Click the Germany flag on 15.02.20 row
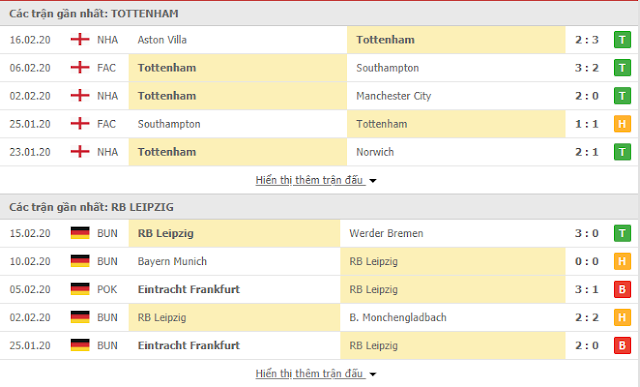Image resolution: width=640 pixels, height=387 pixels. 80,233
